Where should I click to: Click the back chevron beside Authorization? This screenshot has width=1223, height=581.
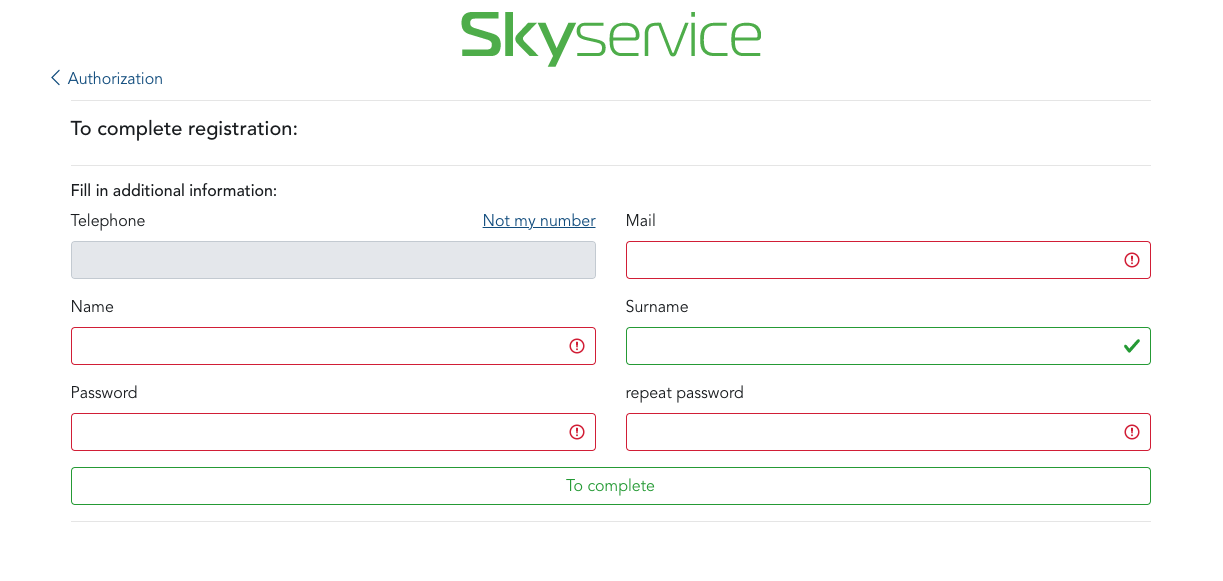click(56, 78)
